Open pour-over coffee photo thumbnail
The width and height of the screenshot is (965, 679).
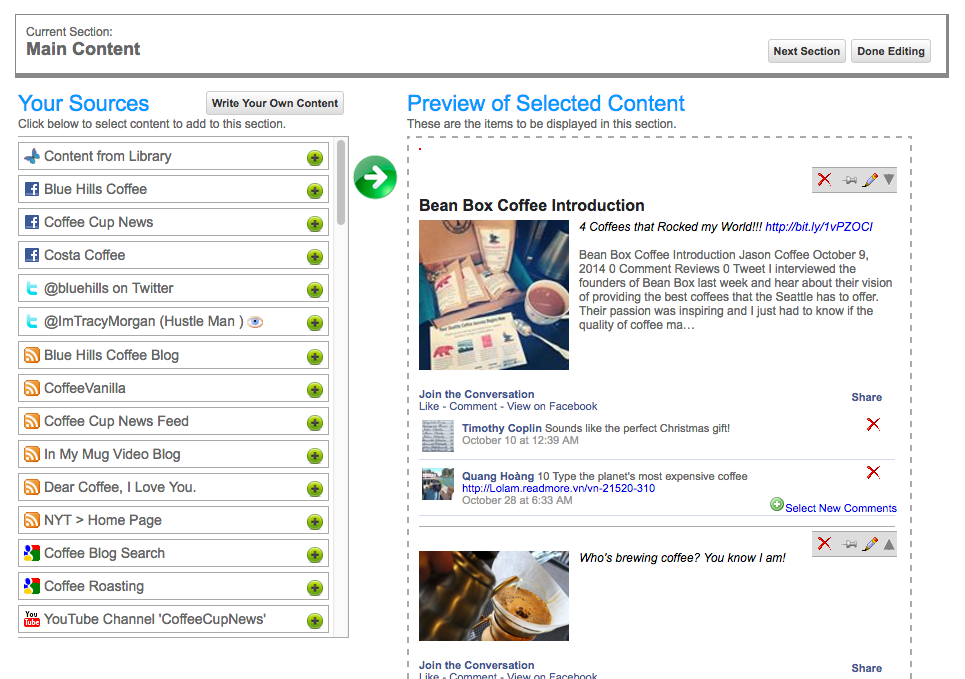coord(494,596)
